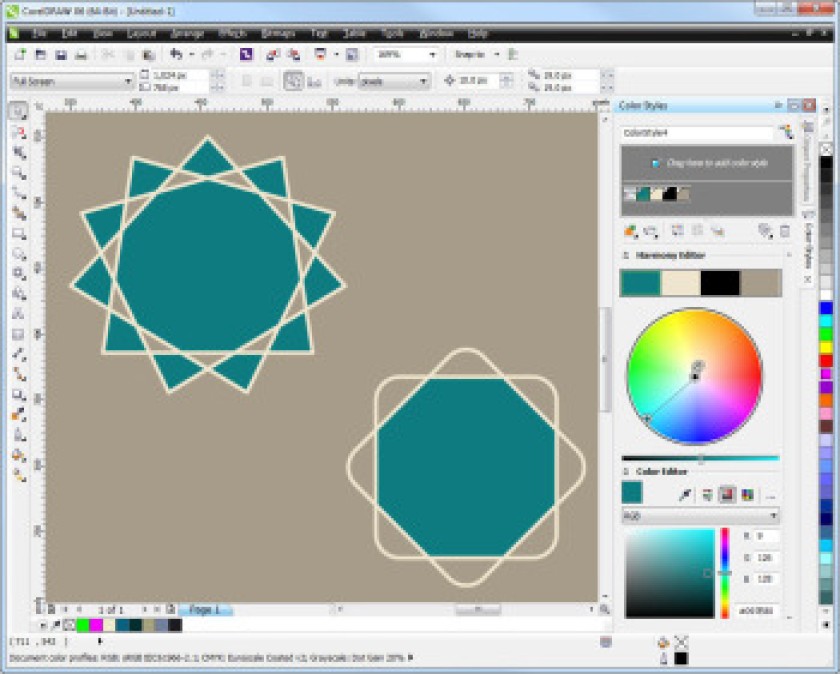
Task: Click green swatch in document palette
Action: coord(83,625)
